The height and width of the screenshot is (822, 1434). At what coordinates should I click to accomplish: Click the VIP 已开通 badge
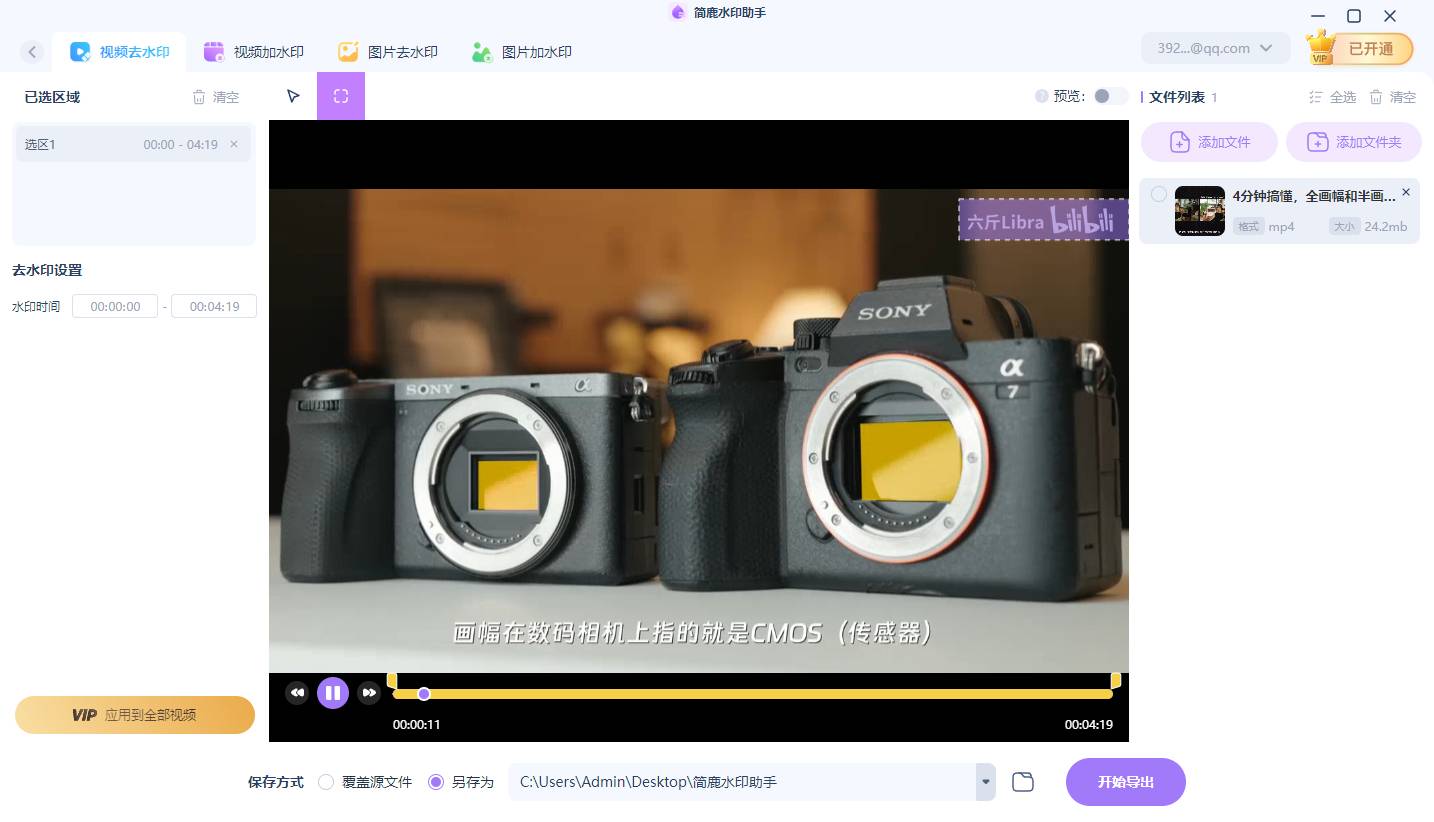pos(1360,48)
